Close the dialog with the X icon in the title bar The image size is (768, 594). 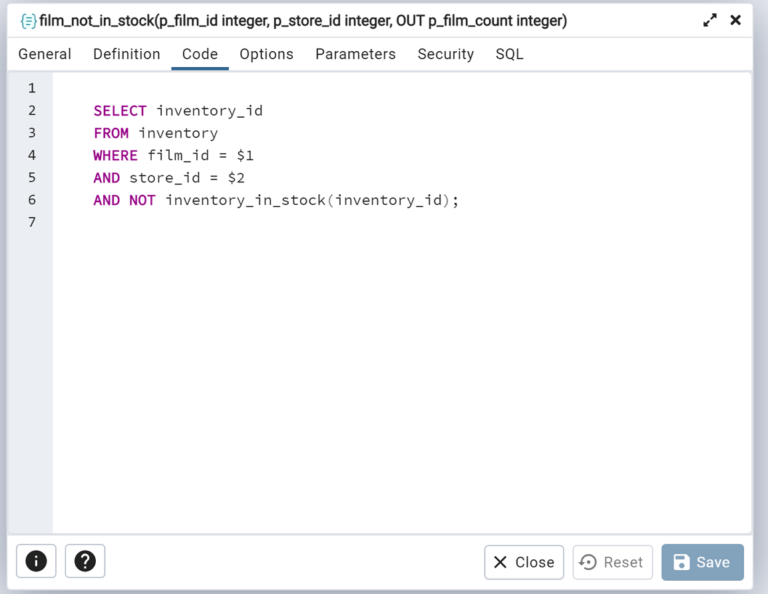[x=735, y=20]
